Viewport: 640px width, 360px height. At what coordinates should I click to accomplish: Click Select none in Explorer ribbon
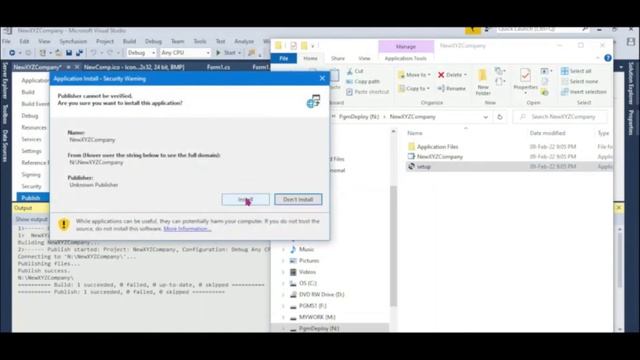(x=580, y=81)
